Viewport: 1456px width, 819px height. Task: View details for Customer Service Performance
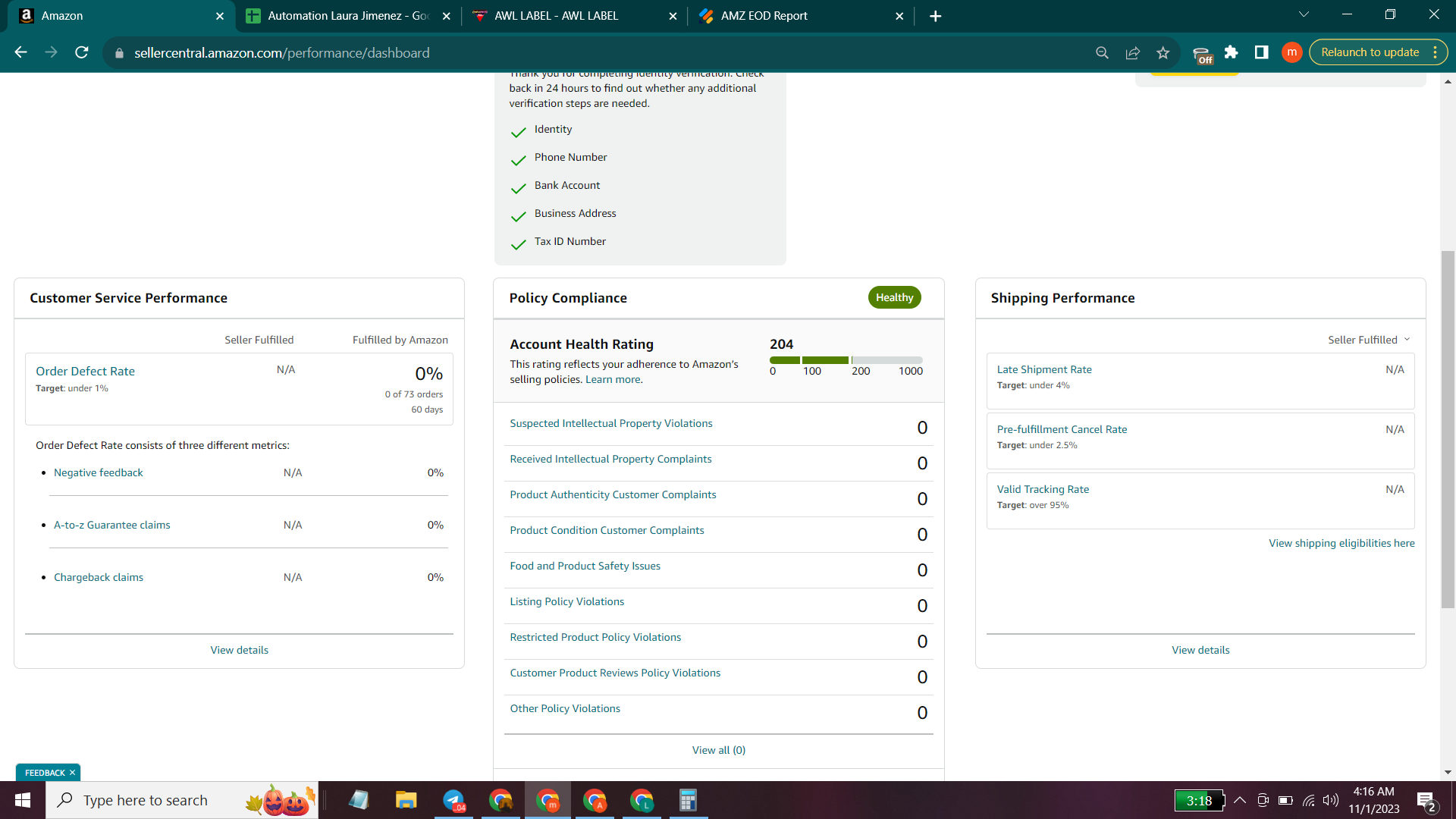(x=240, y=650)
